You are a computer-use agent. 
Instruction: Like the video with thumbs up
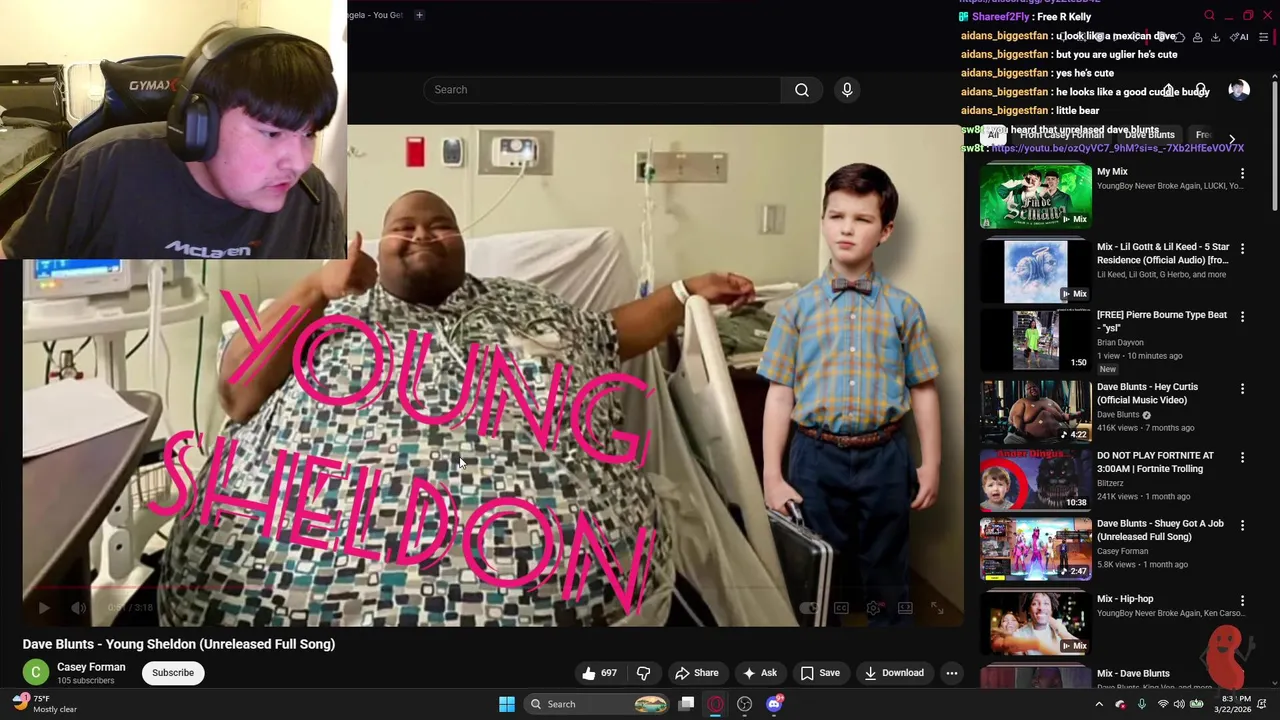point(599,673)
